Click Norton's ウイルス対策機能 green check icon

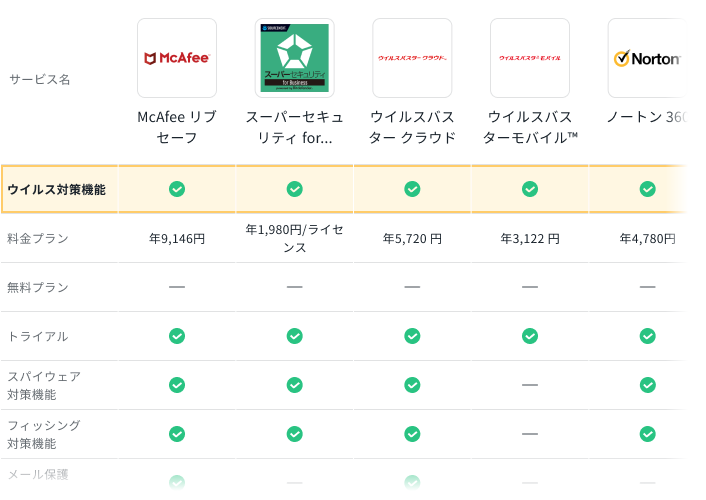pos(647,189)
